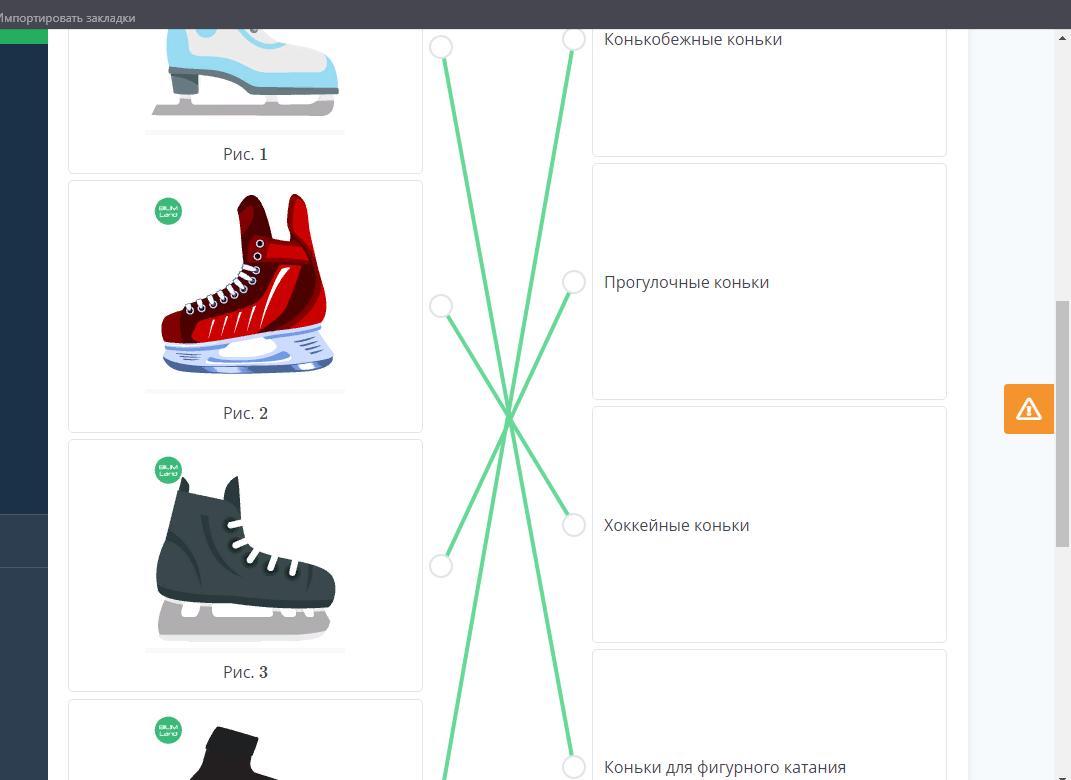Click the Хоккейные коньки answer text
This screenshot has height=780, width=1071.
[676, 525]
